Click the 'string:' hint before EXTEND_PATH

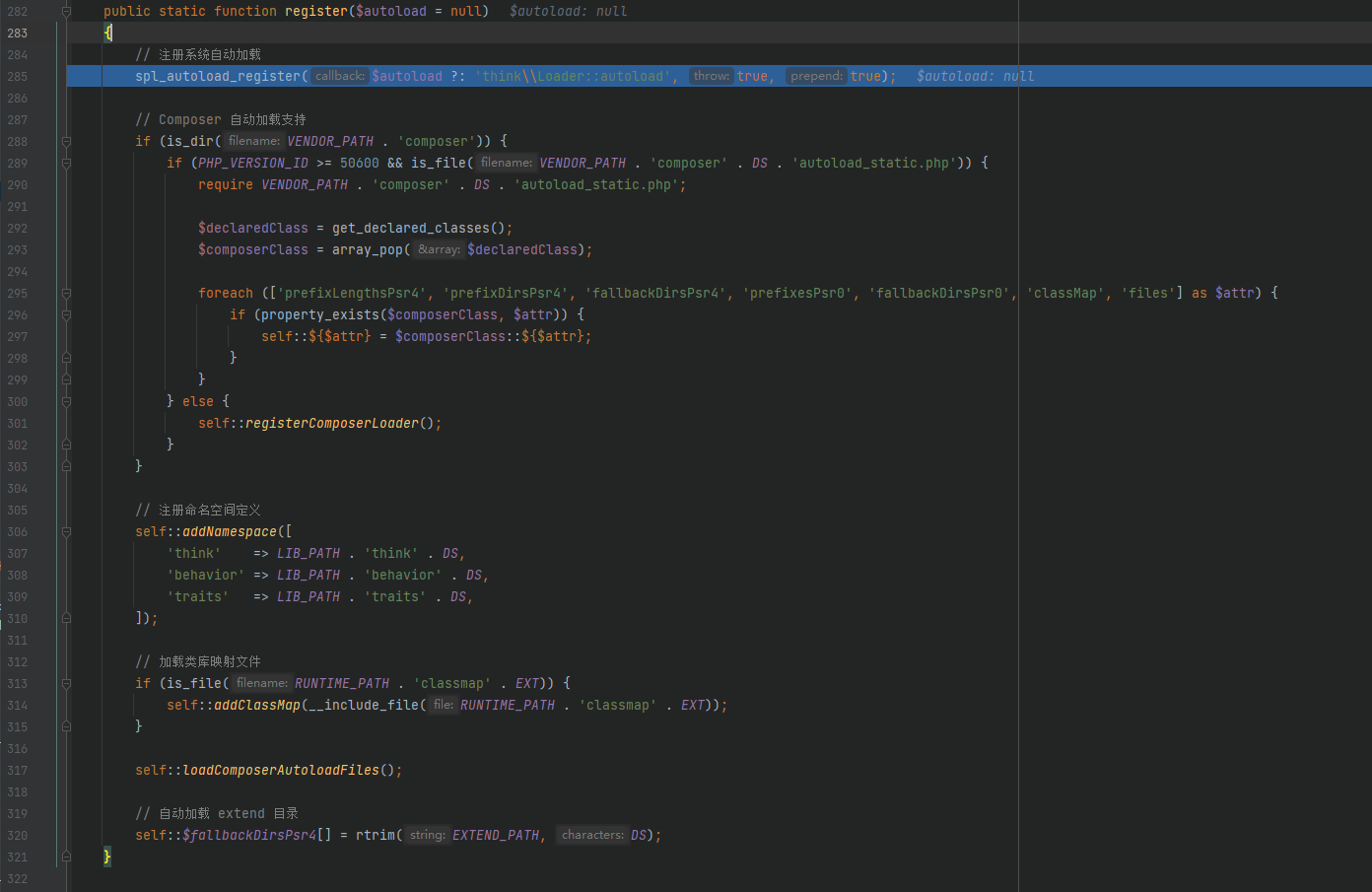point(427,835)
